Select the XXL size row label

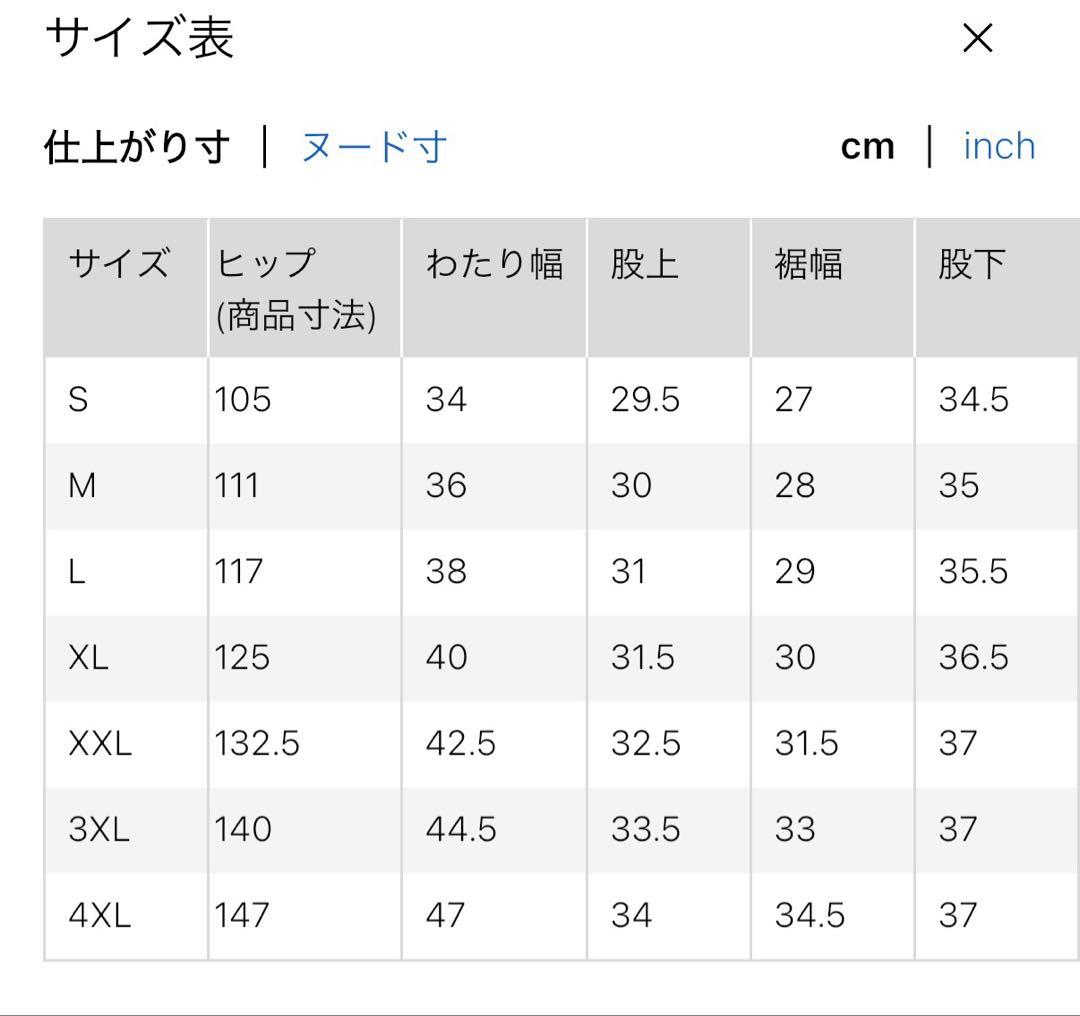[100, 743]
